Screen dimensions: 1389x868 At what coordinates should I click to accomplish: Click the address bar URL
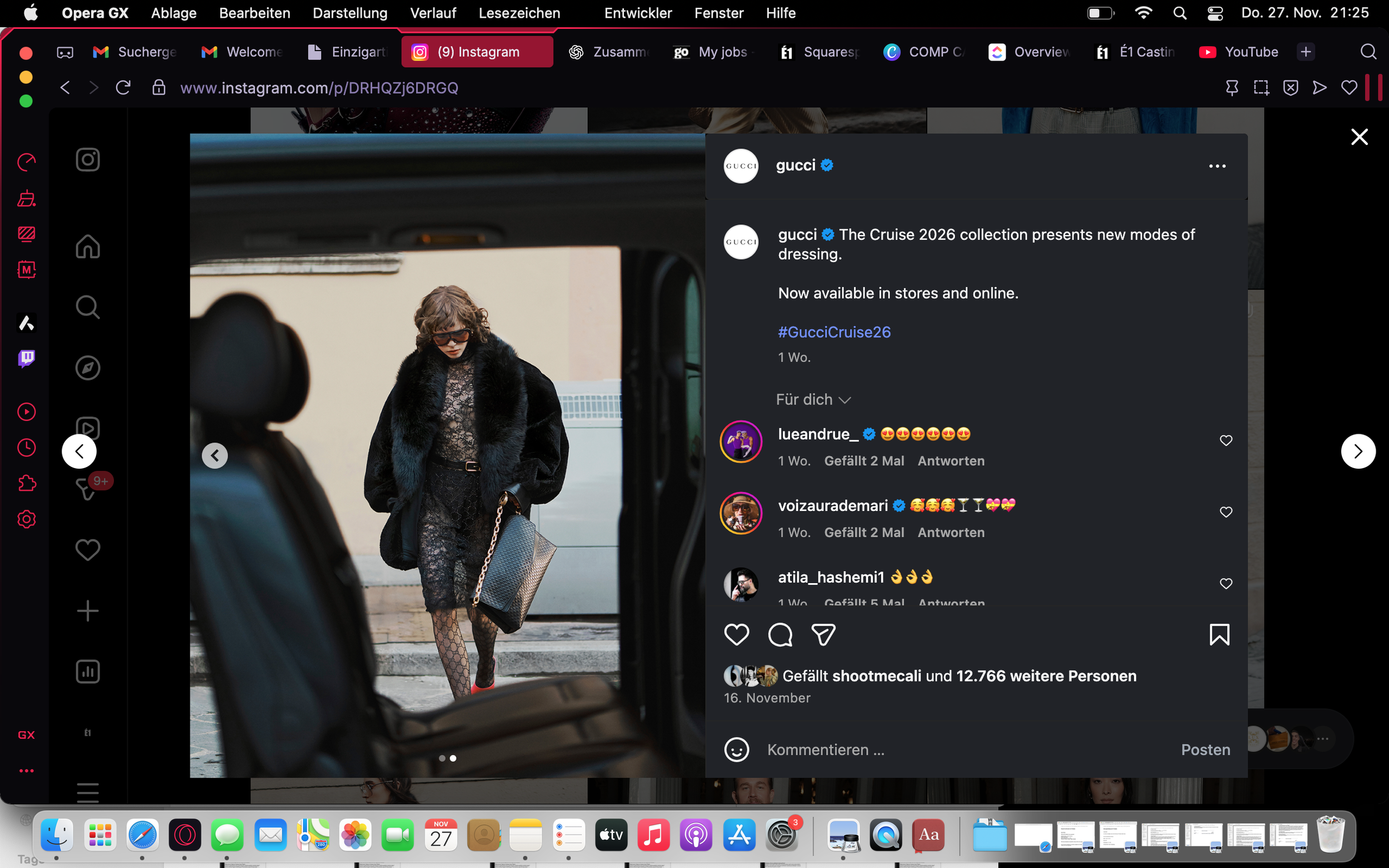point(319,88)
